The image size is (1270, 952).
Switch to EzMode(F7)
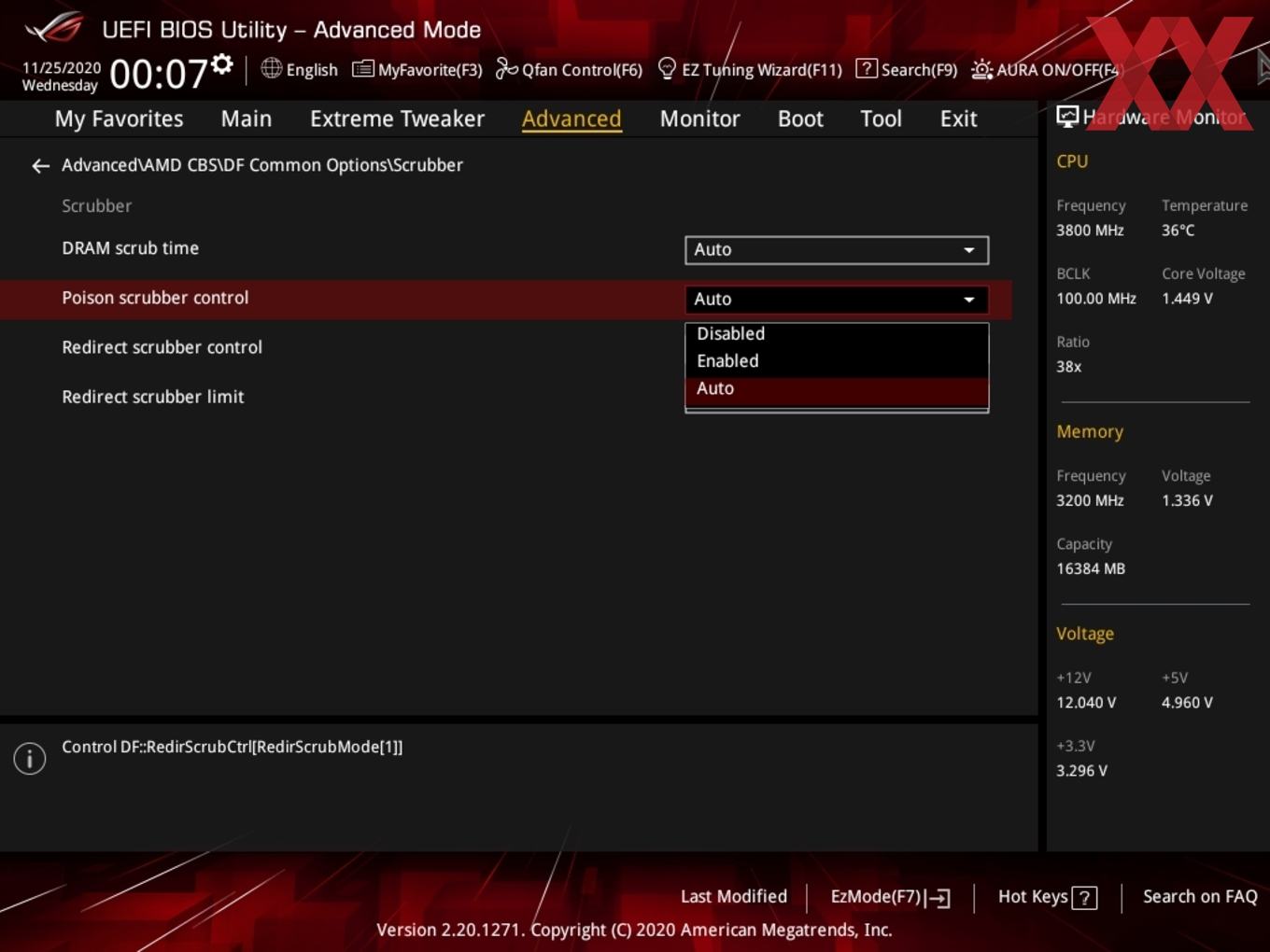tap(890, 897)
